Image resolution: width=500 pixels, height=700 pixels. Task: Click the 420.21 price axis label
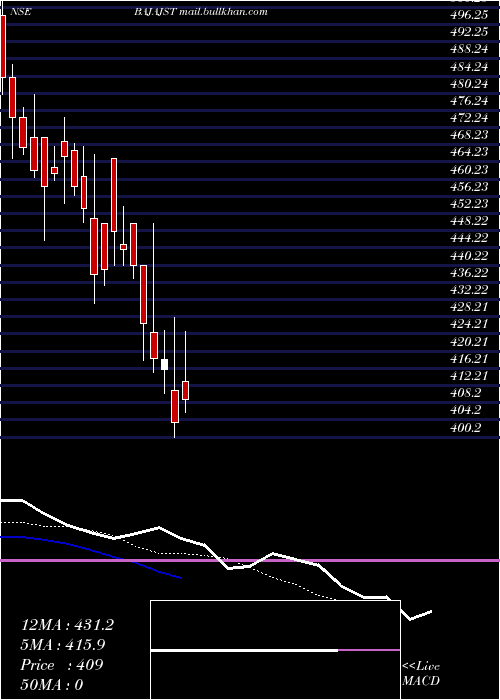tap(469, 342)
